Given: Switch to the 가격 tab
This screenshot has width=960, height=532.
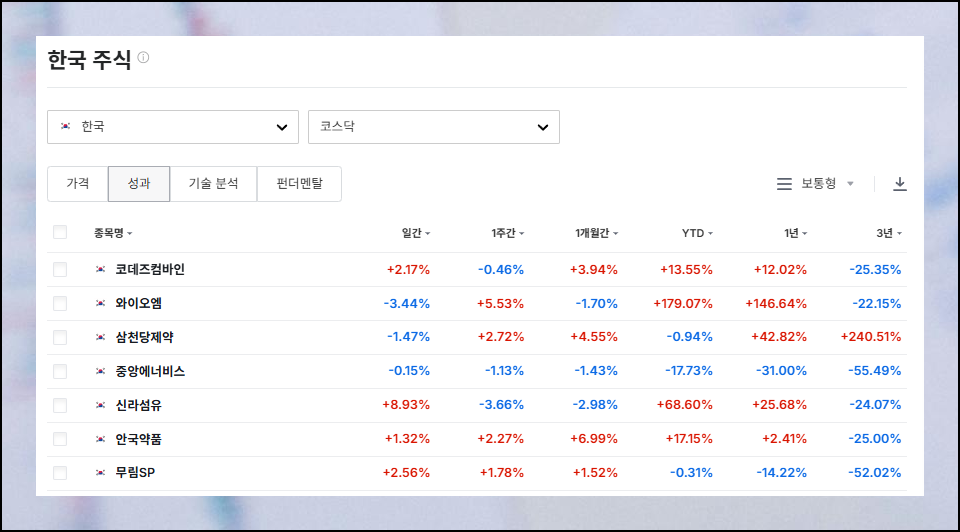Looking at the screenshot, I should [78, 184].
